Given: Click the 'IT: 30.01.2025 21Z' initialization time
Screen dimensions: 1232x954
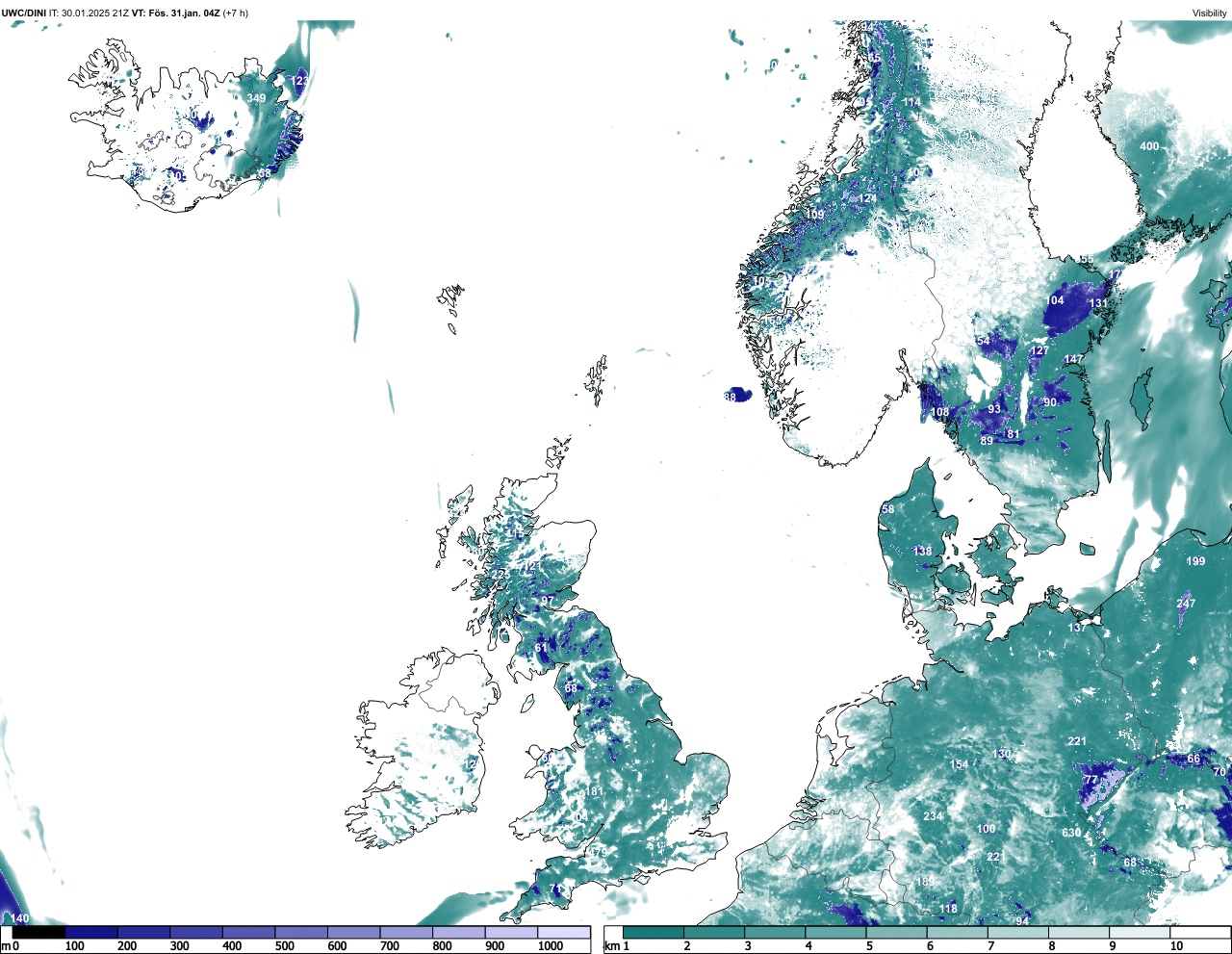Looking at the screenshot, I should click(90, 13).
